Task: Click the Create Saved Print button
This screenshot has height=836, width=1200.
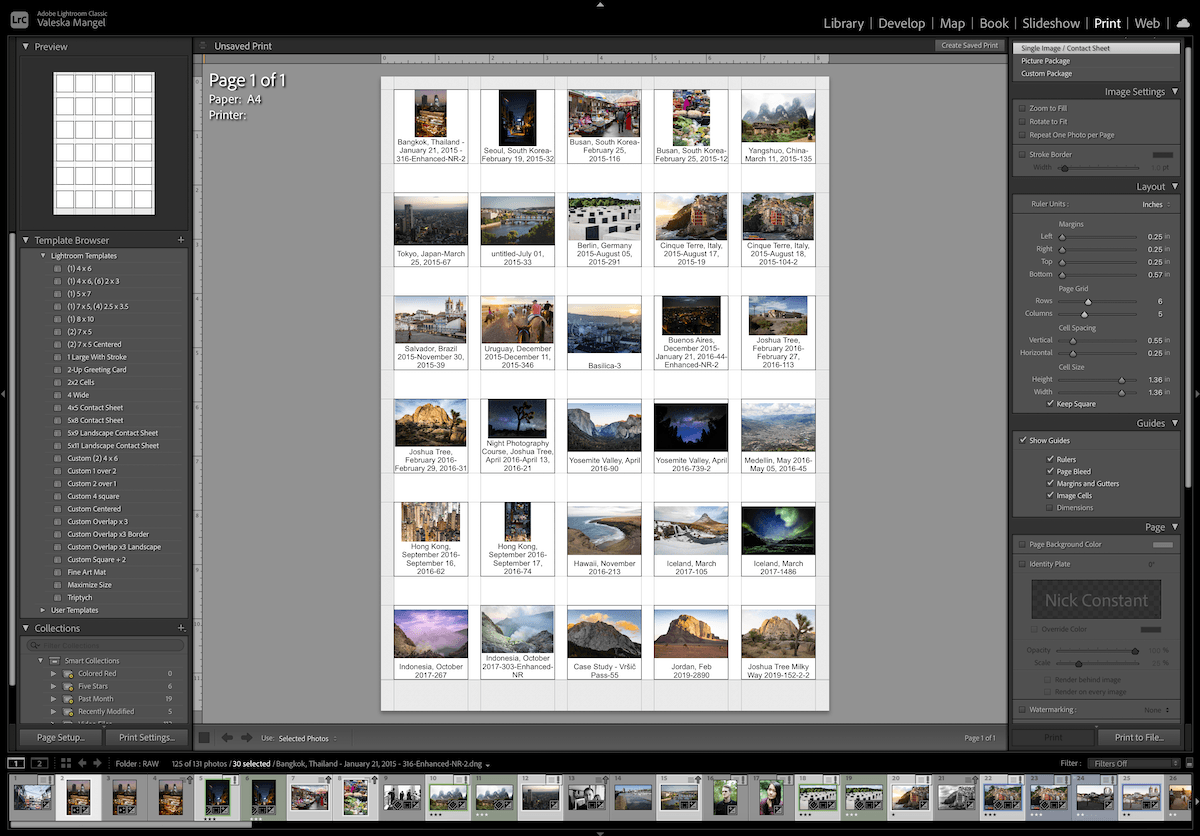Action: click(968, 45)
